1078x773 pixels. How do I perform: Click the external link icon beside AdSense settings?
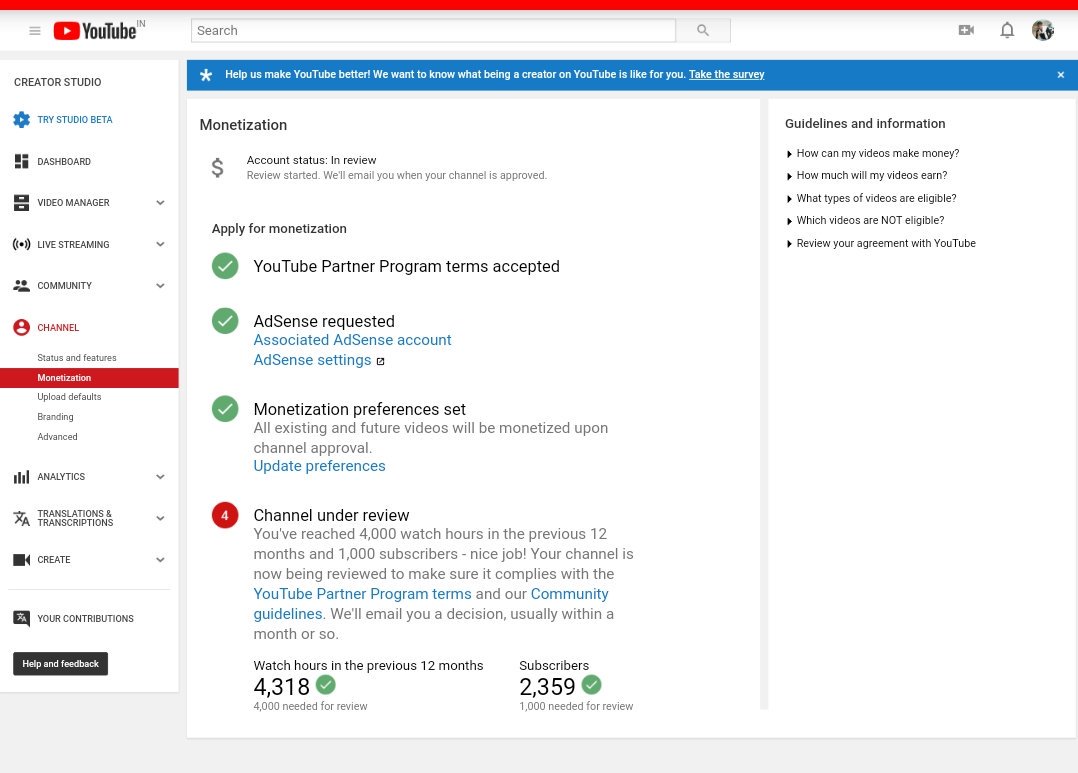coord(380,361)
